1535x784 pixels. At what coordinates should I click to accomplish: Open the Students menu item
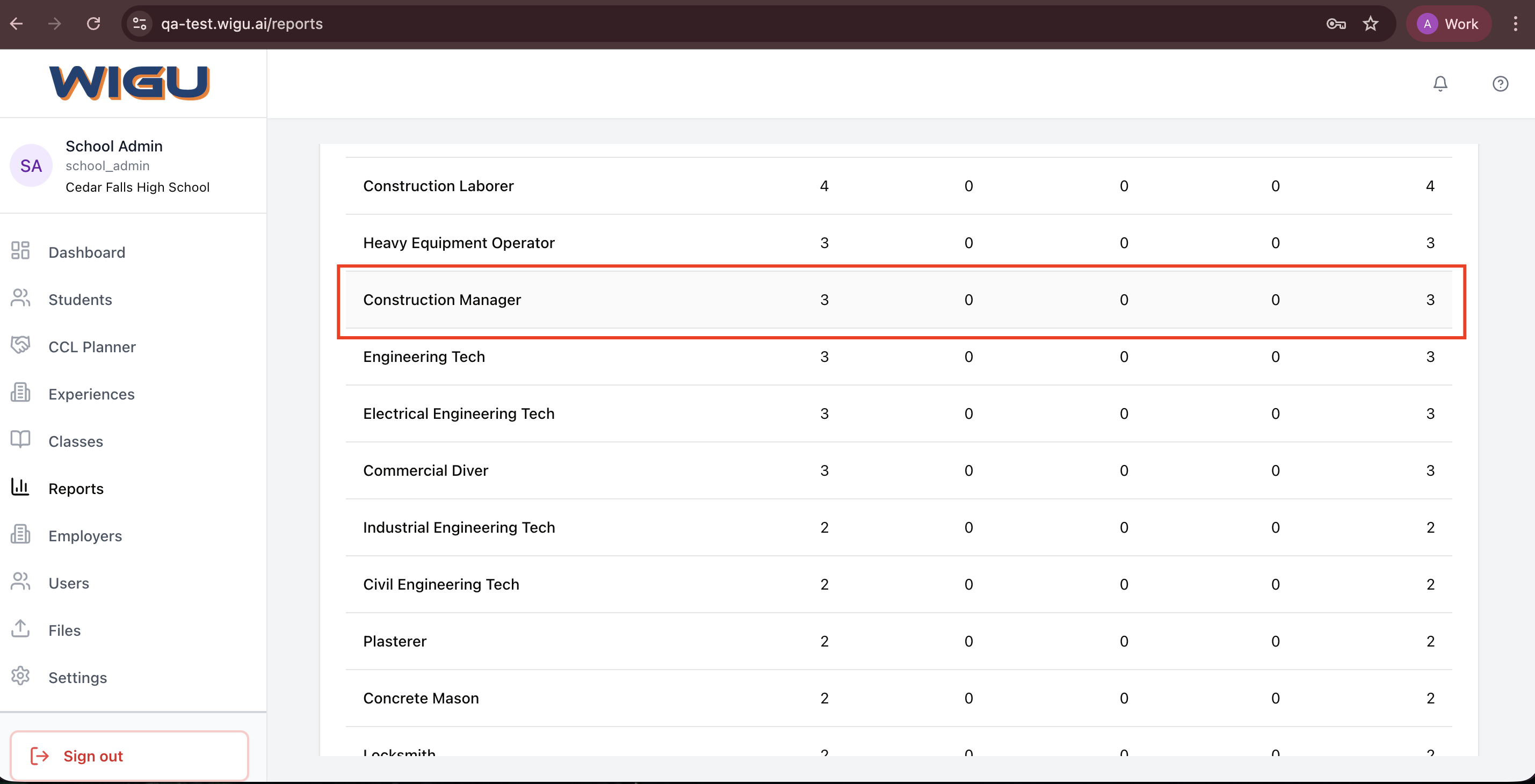pyautogui.click(x=80, y=300)
